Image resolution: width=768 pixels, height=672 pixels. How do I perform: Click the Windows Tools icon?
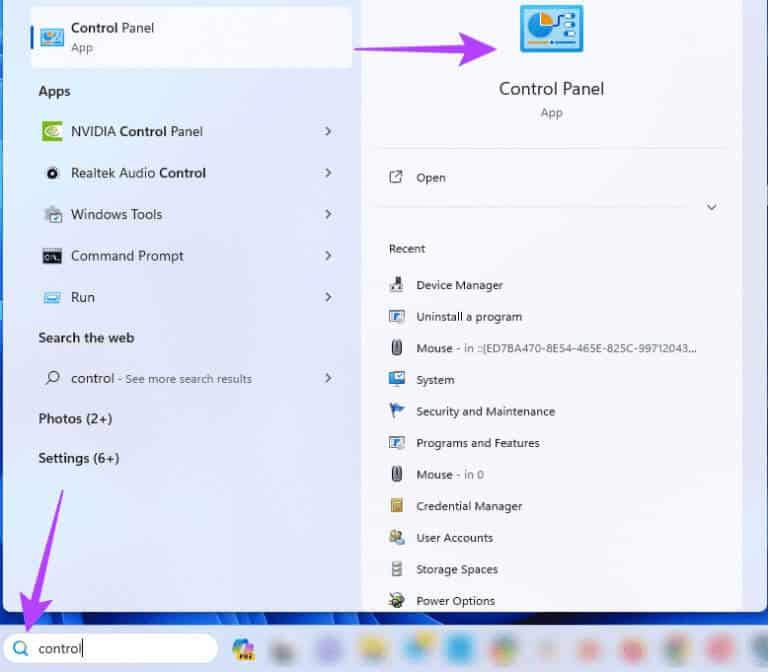(53, 215)
